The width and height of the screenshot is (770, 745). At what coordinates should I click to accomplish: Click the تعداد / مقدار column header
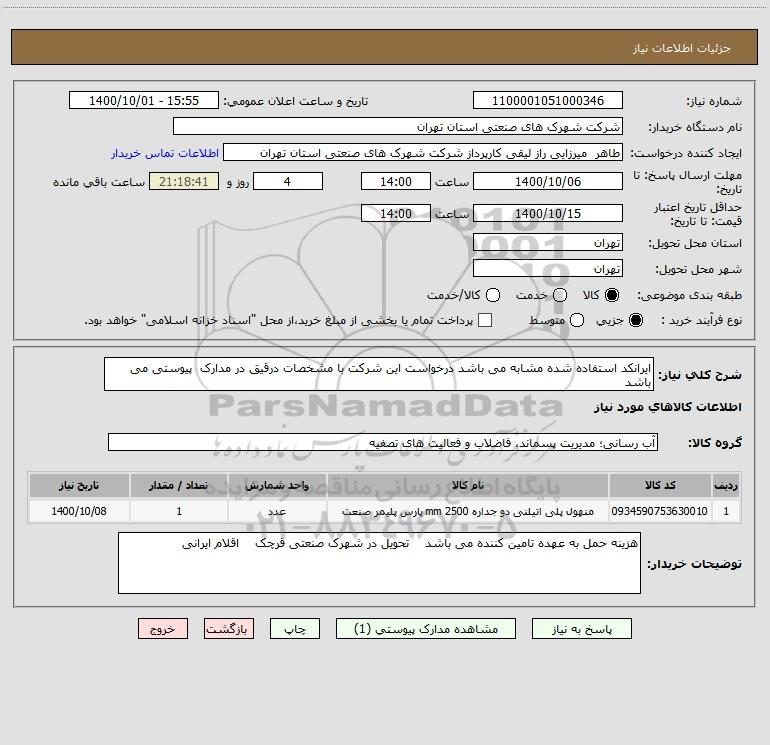pyautogui.click(x=179, y=485)
